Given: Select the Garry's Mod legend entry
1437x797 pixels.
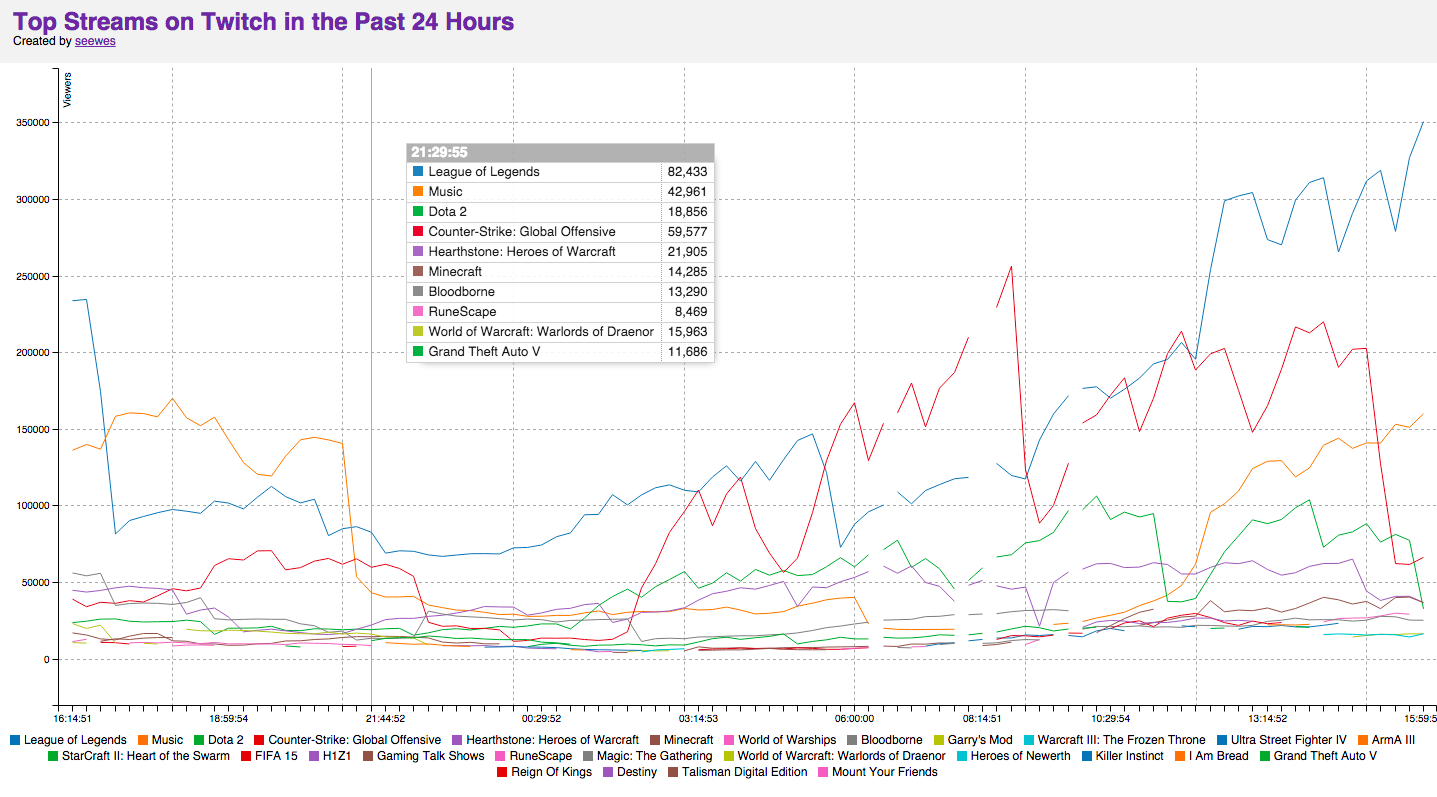Looking at the screenshot, I should tap(972, 740).
